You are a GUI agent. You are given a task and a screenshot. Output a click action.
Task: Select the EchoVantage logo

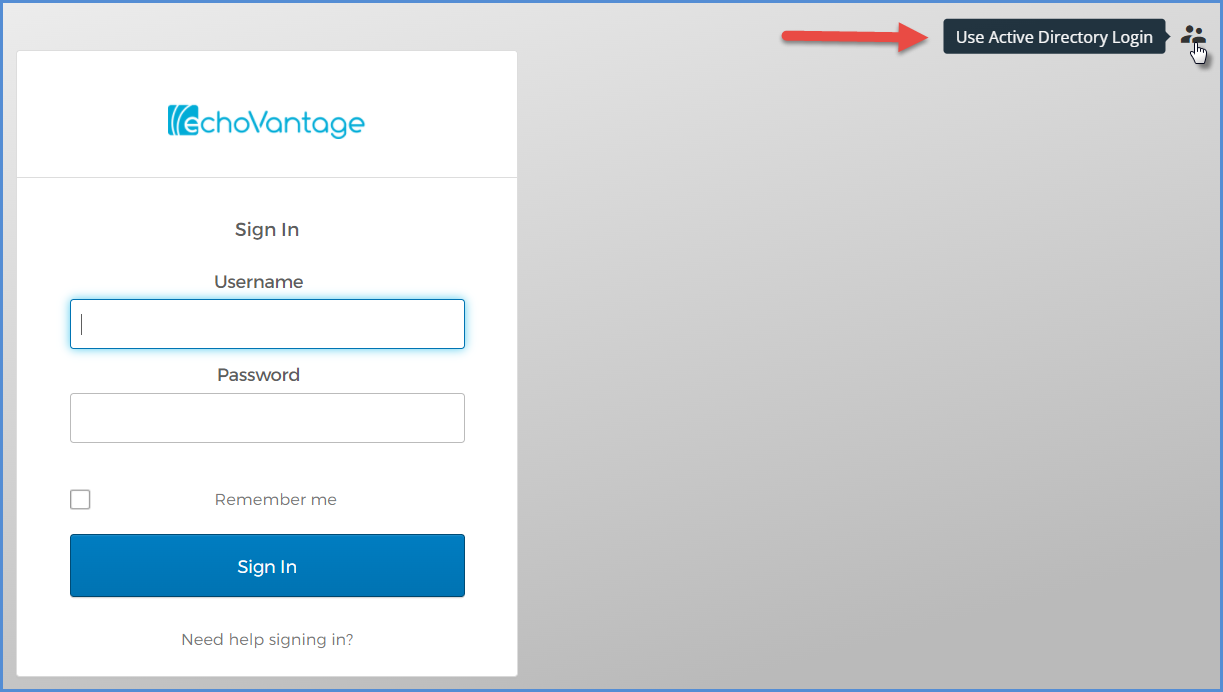266,121
